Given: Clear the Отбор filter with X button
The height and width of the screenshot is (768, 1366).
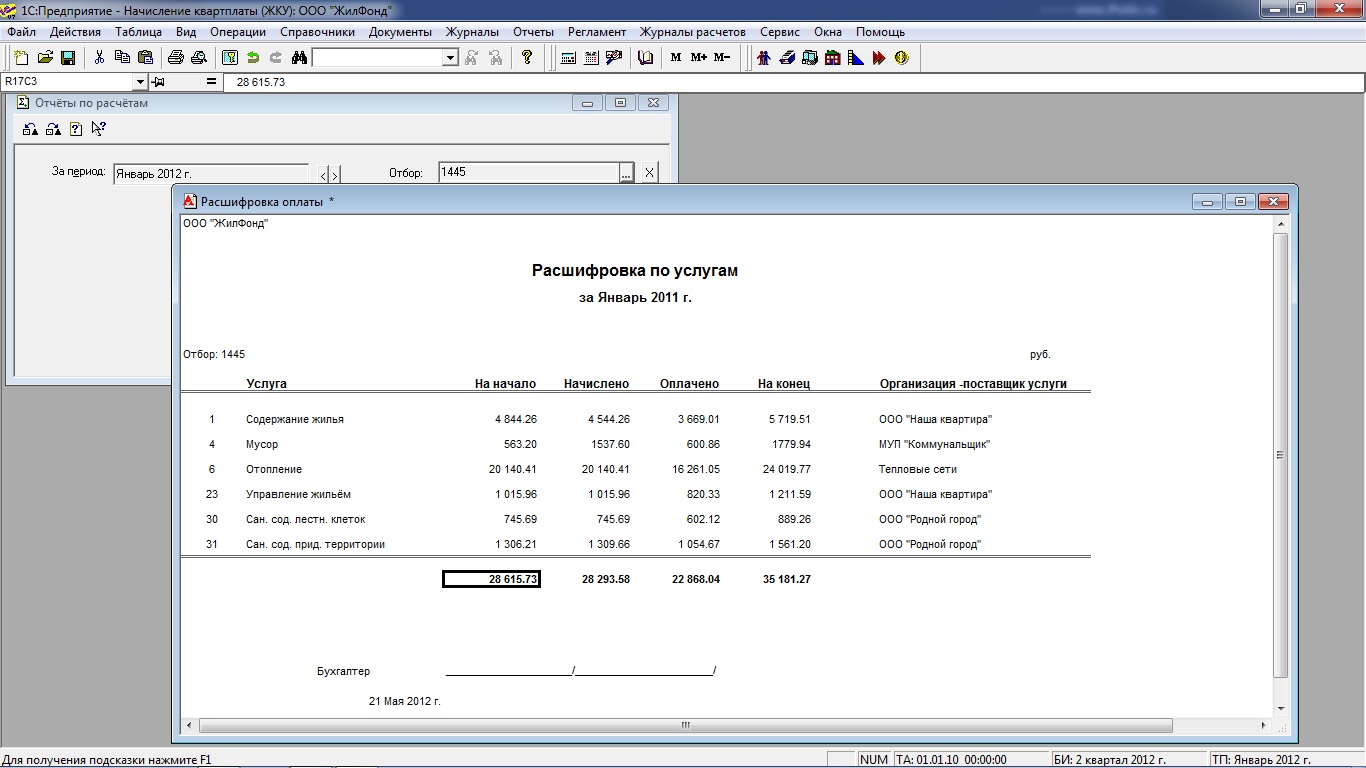Looking at the screenshot, I should pyautogui.click(x=649, y=173).
